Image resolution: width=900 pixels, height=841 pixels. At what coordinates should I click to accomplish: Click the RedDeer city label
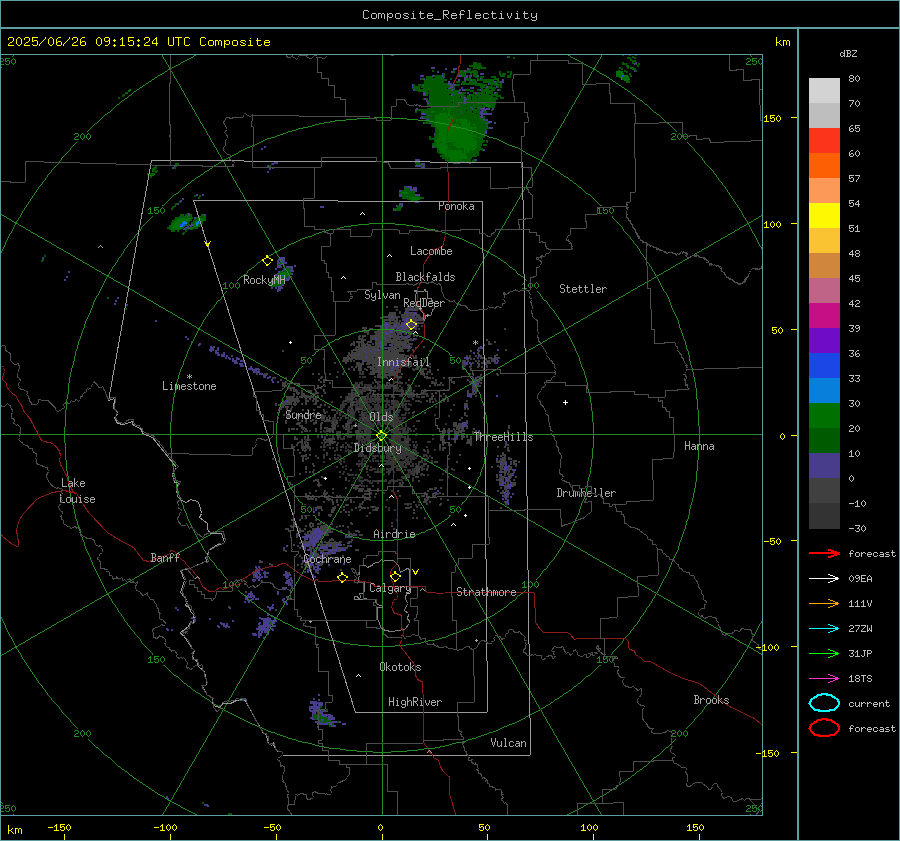click(x=424, y=303)
